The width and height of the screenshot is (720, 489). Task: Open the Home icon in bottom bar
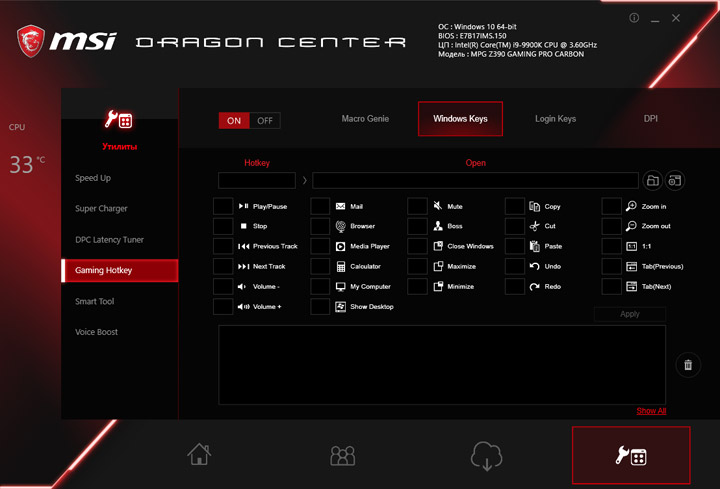[199, 454]
